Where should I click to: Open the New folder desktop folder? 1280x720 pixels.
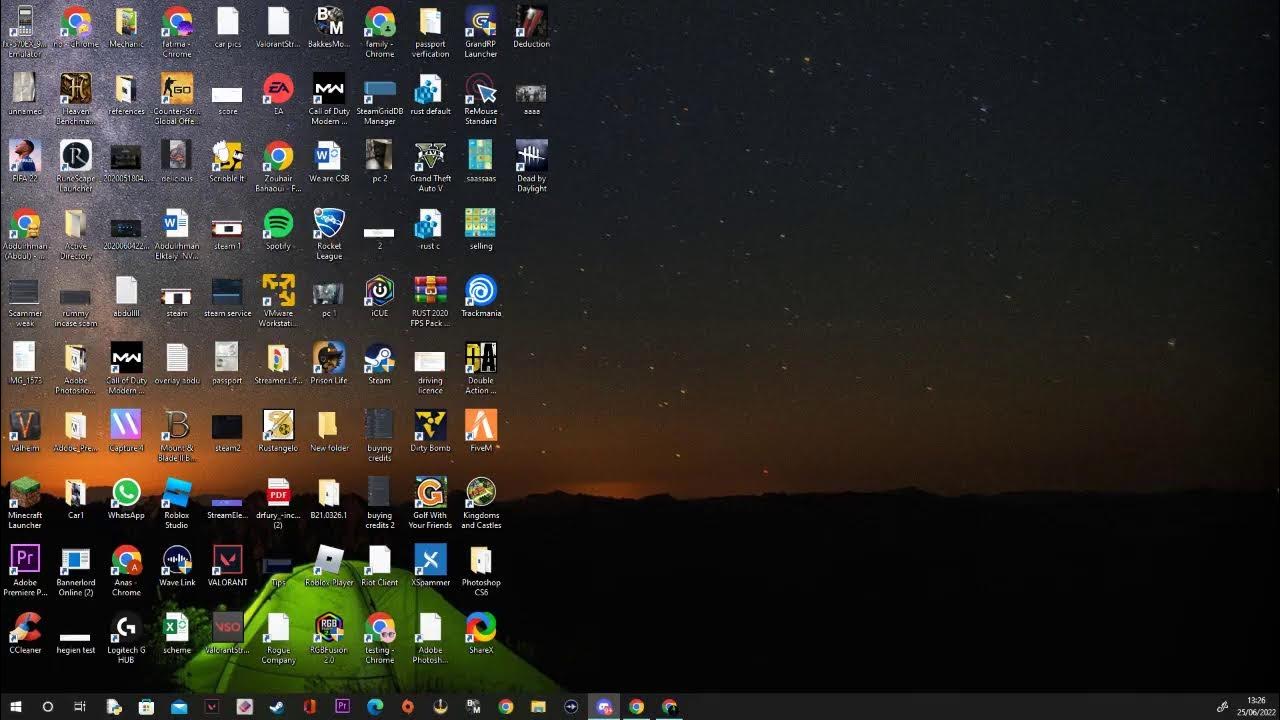point(329,431)
